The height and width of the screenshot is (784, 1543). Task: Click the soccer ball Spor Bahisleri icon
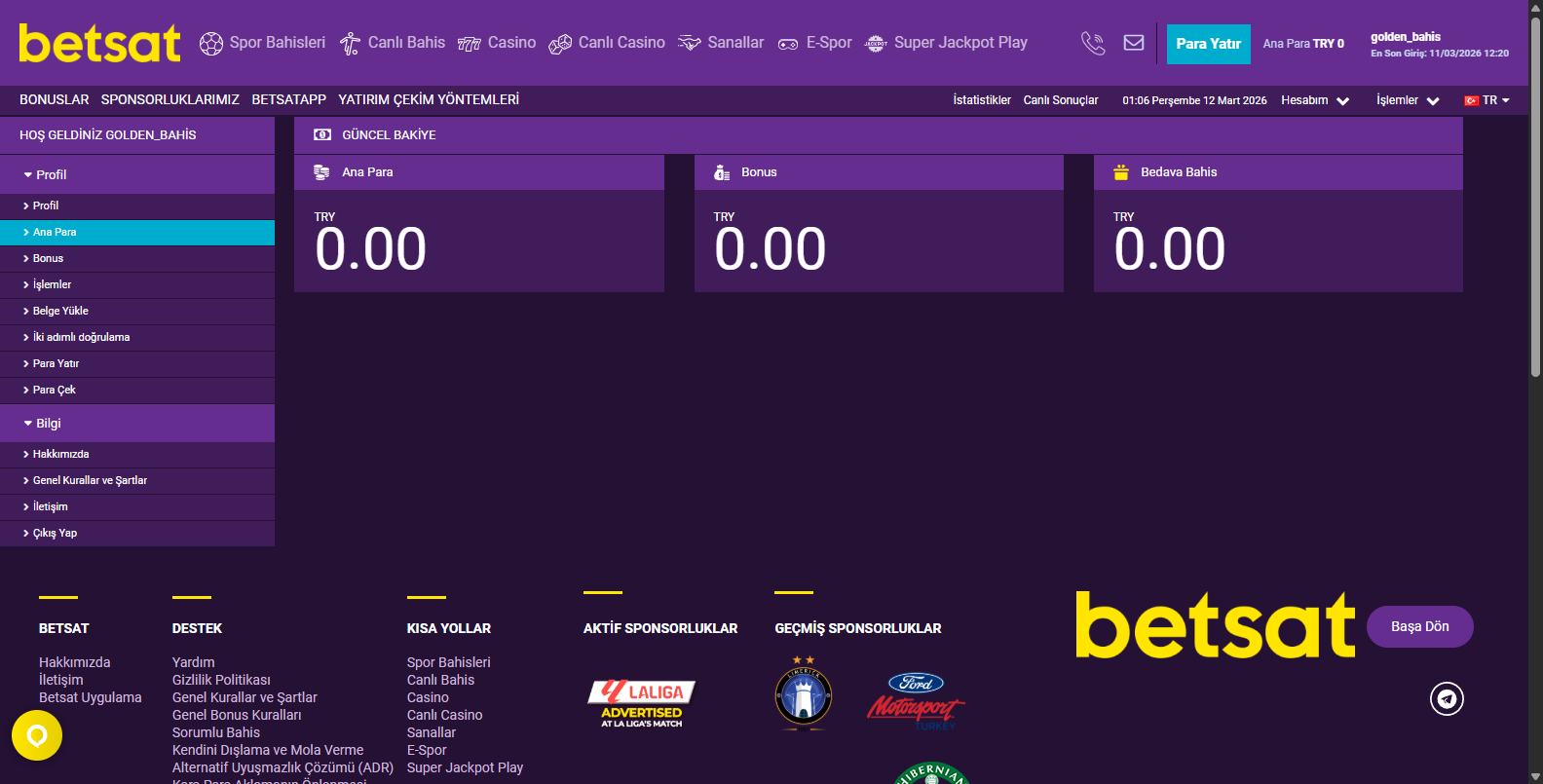211,44
